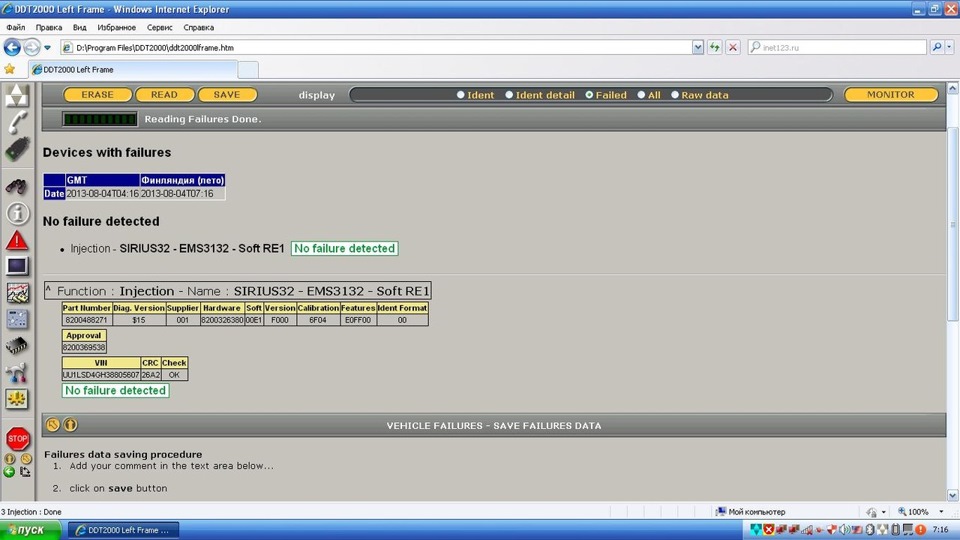Screen dimensions: 960x540
Task: Open the Справка menu
Action: [x=198, y=27]
